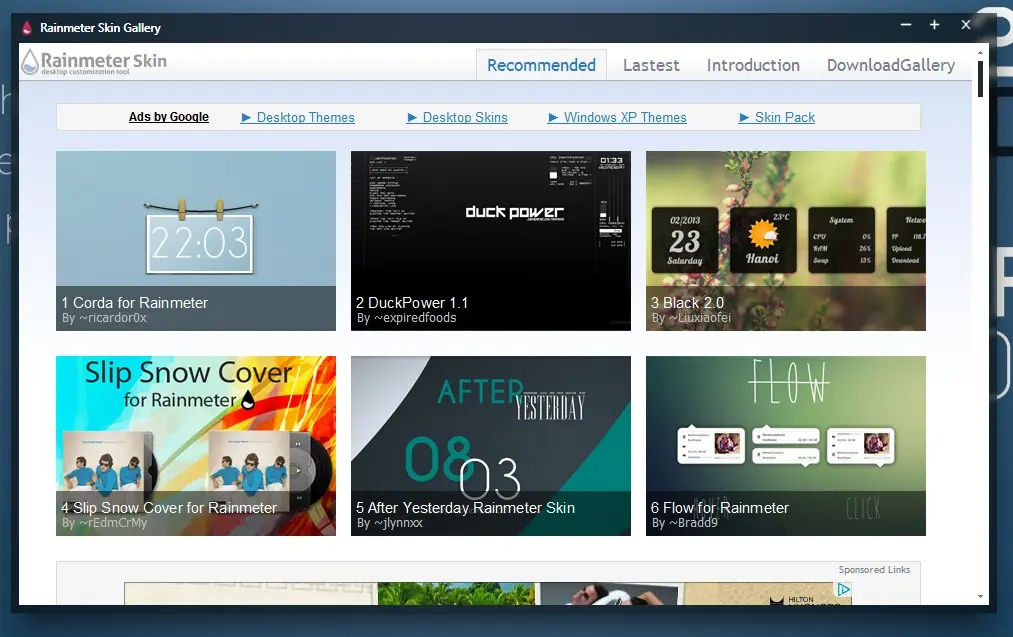Click the Sponsored Links label
Screen dimensions: 1013x637
(x=874, y=570)
